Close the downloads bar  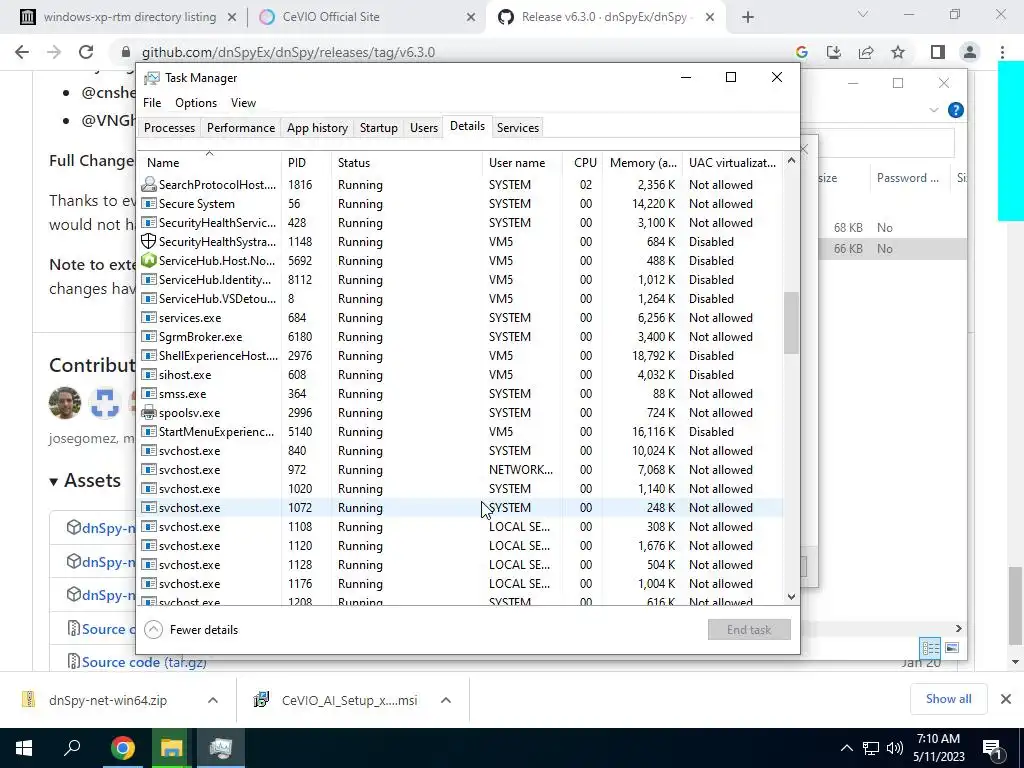point(1006,699)
